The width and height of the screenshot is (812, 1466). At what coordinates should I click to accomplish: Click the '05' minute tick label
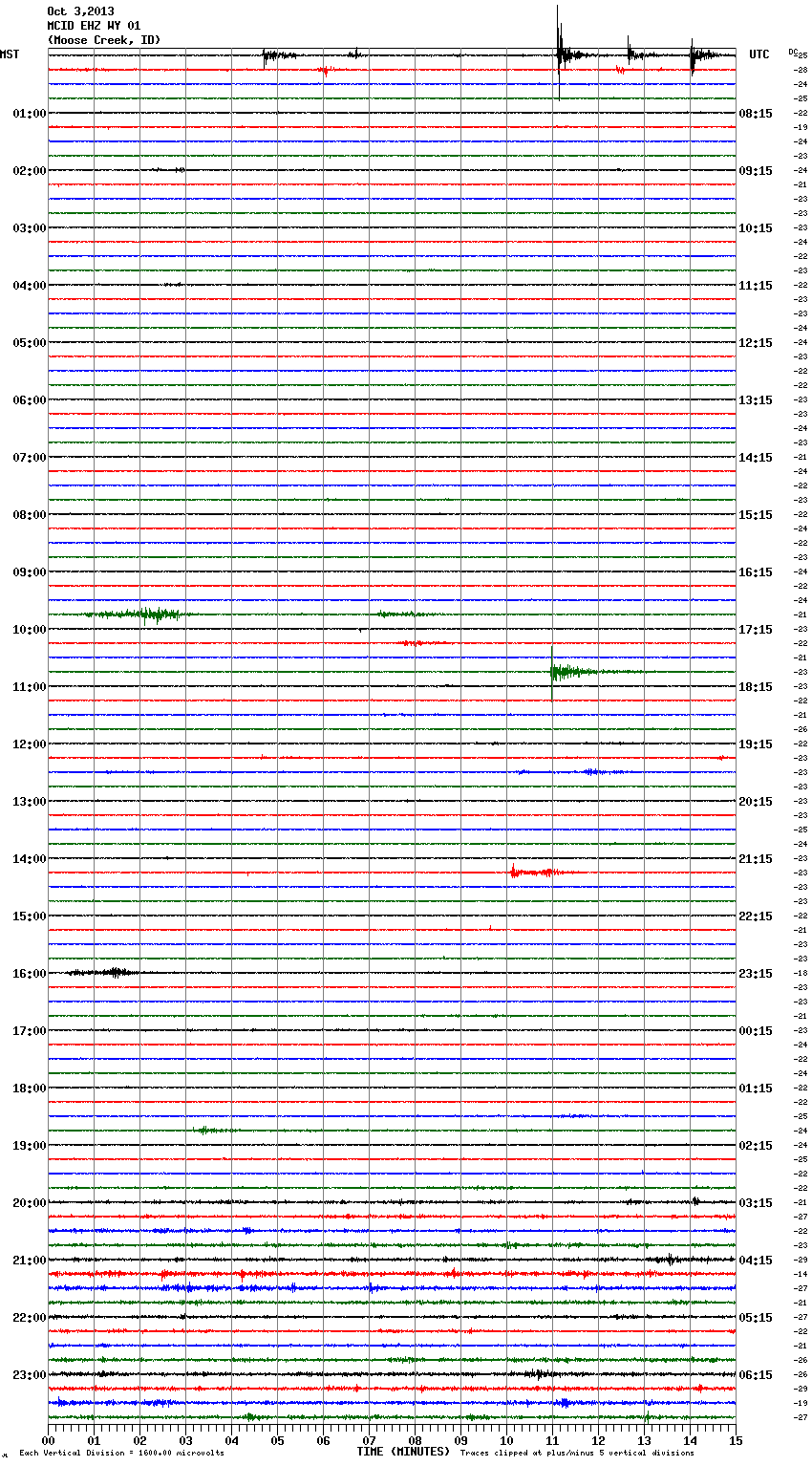(277, 1440)
